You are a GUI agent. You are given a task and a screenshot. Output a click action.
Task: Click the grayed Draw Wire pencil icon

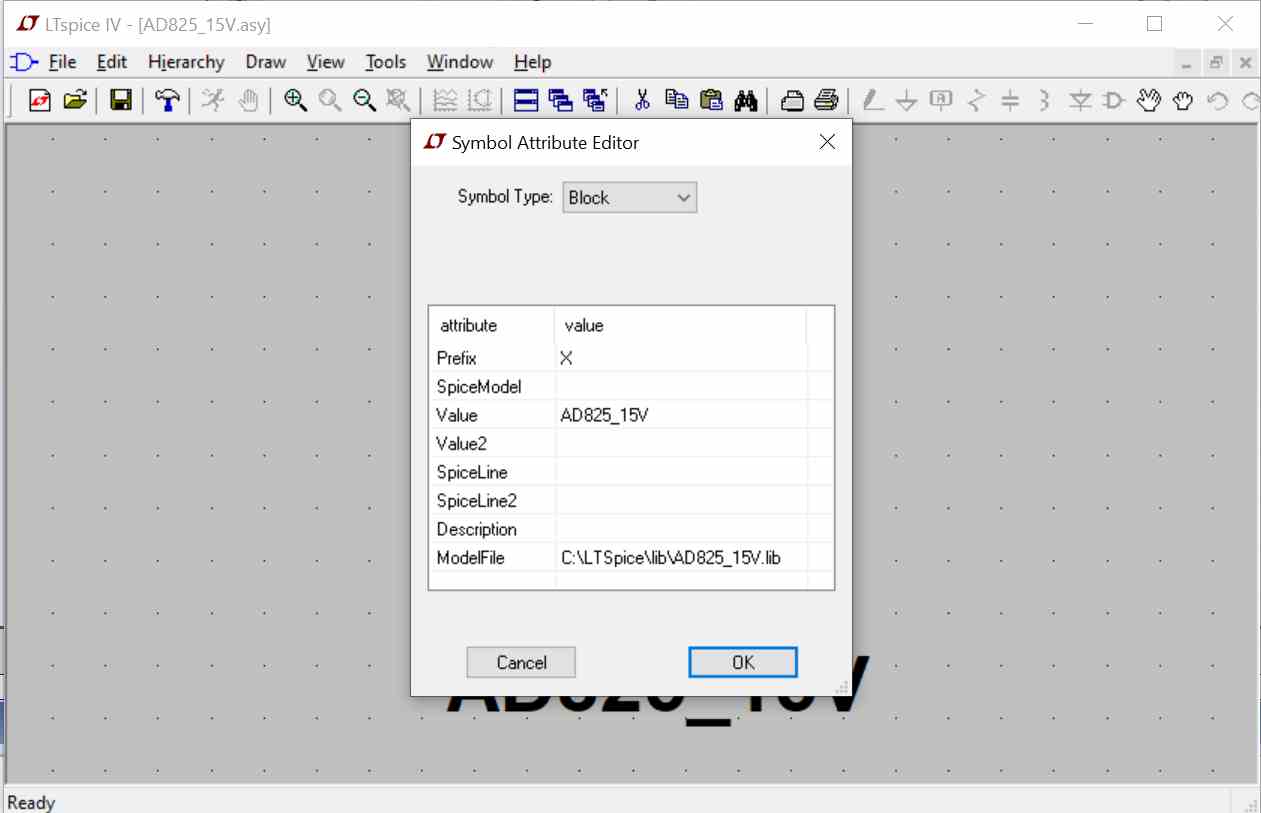click(873, 100)
